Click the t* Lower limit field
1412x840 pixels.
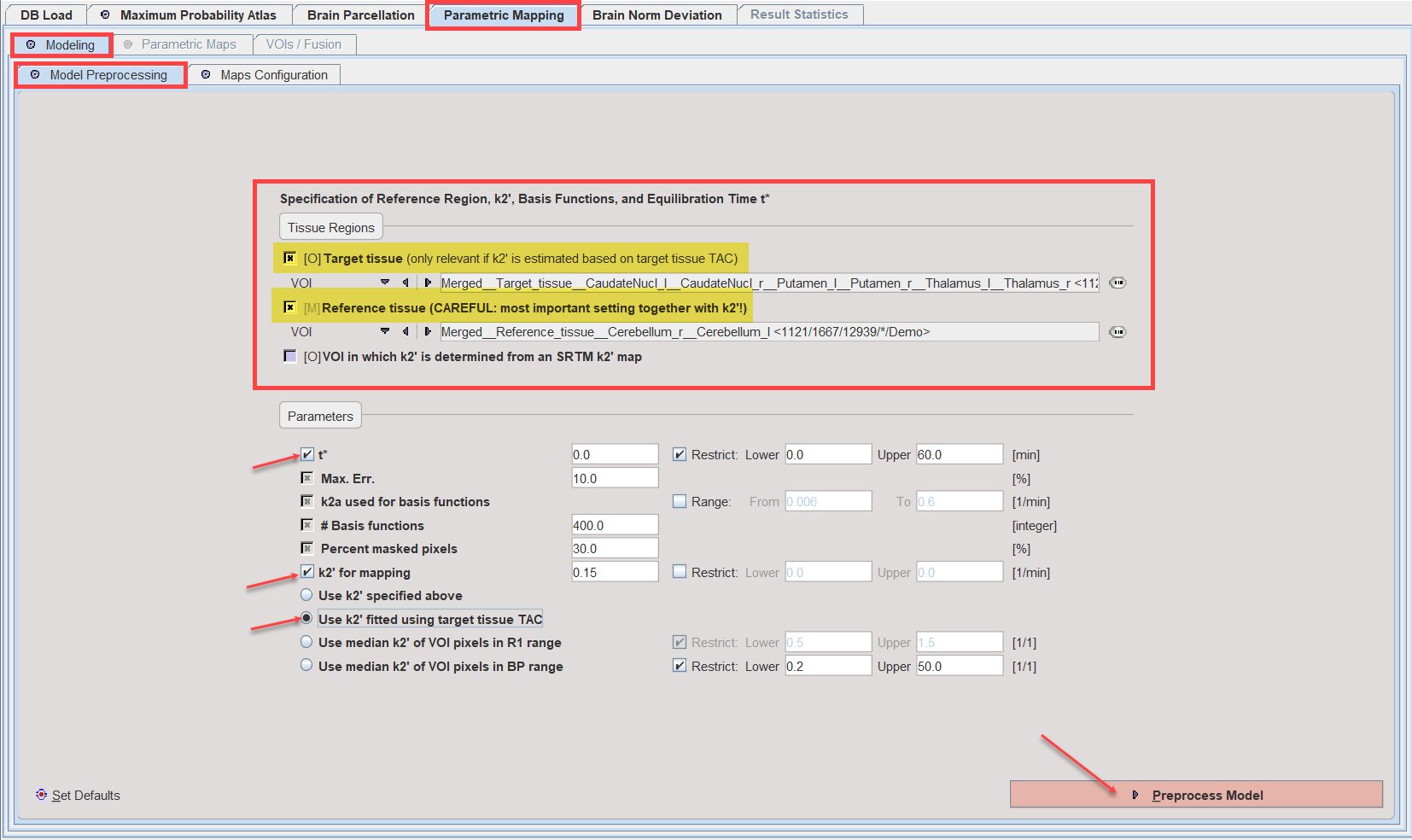(828, 455)
